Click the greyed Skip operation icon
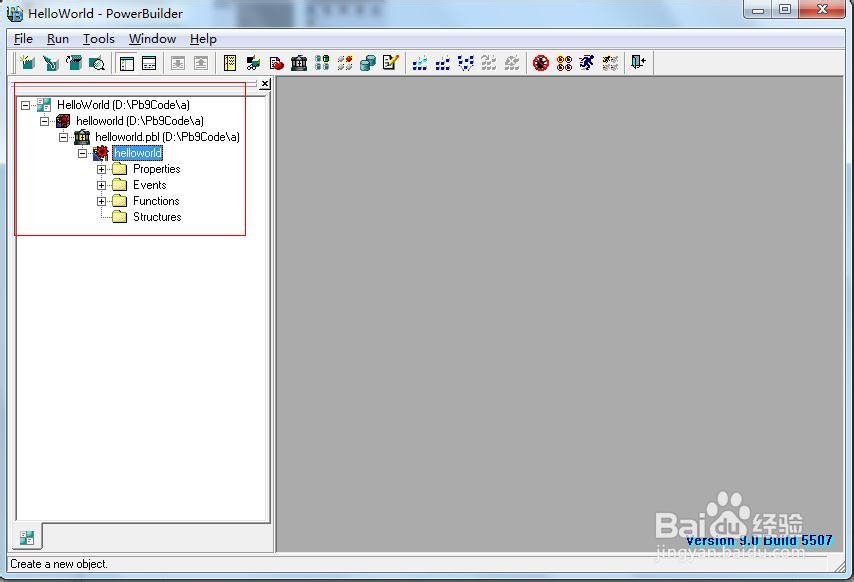The height and width of the screenshot is (582, 854). [x=489, y=63]
